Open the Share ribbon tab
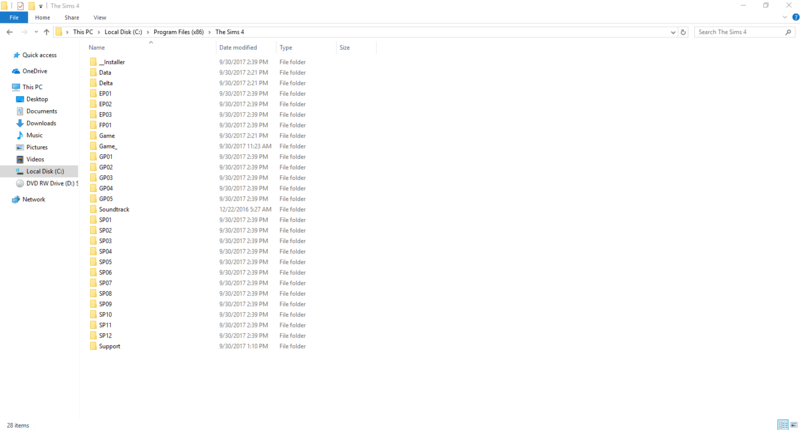This screenshot has height=430, width=800. 71,17
